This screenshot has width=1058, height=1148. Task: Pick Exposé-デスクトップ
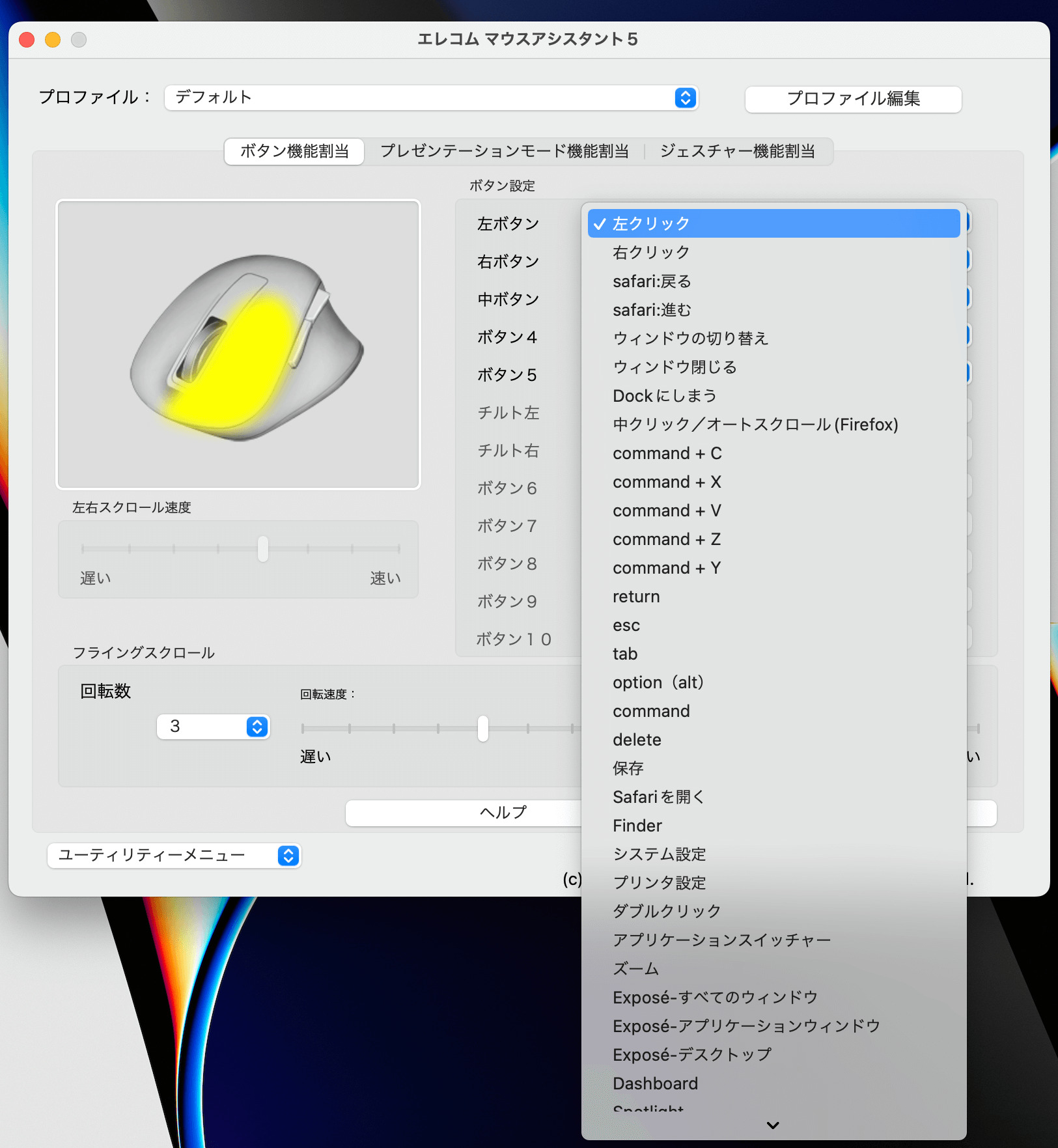pyautogui.click(x=773, y=1054)
